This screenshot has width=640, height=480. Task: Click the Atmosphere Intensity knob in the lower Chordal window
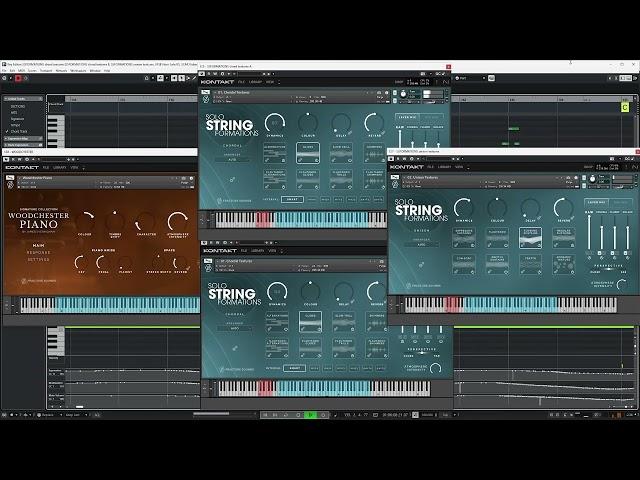436,368
